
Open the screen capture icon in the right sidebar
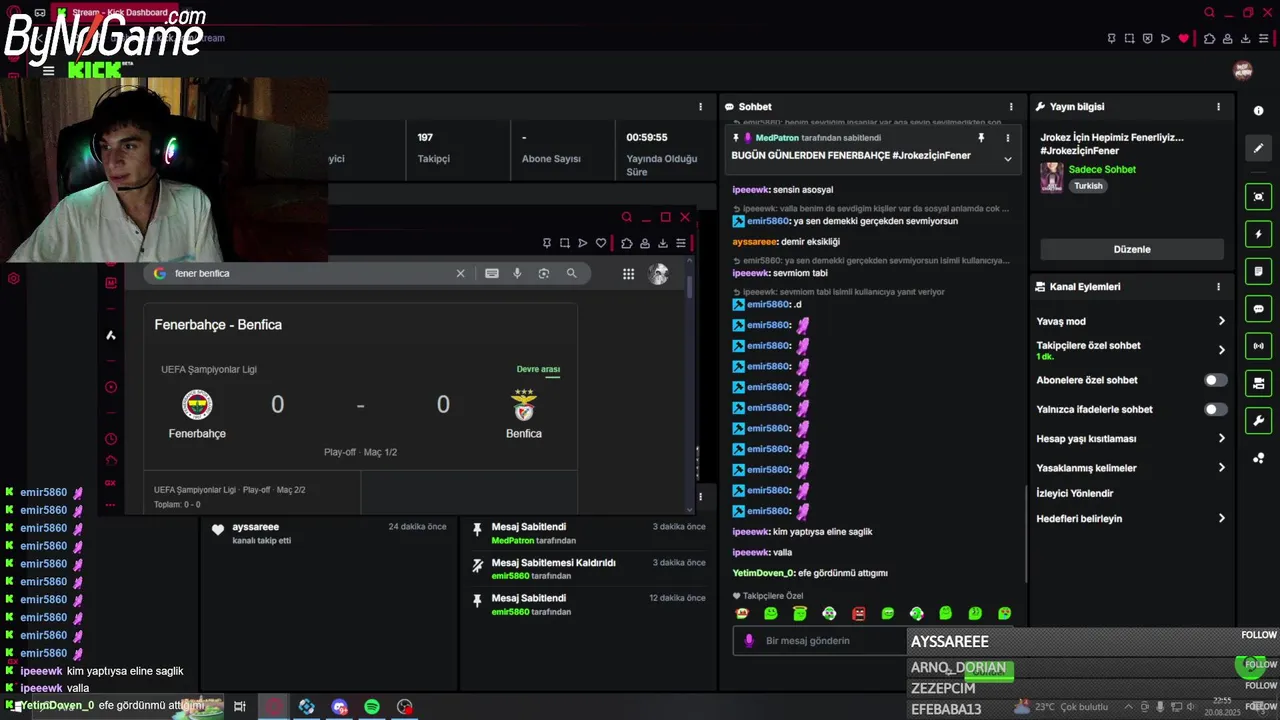[x=1259, y=196]
